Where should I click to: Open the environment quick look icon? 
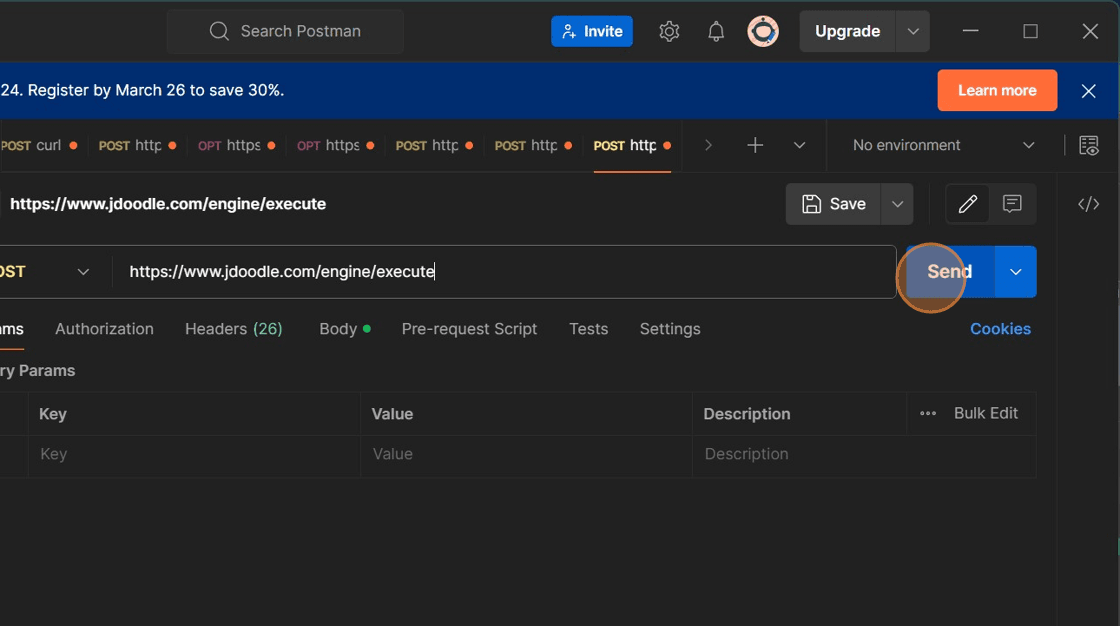pos(1089,145)
